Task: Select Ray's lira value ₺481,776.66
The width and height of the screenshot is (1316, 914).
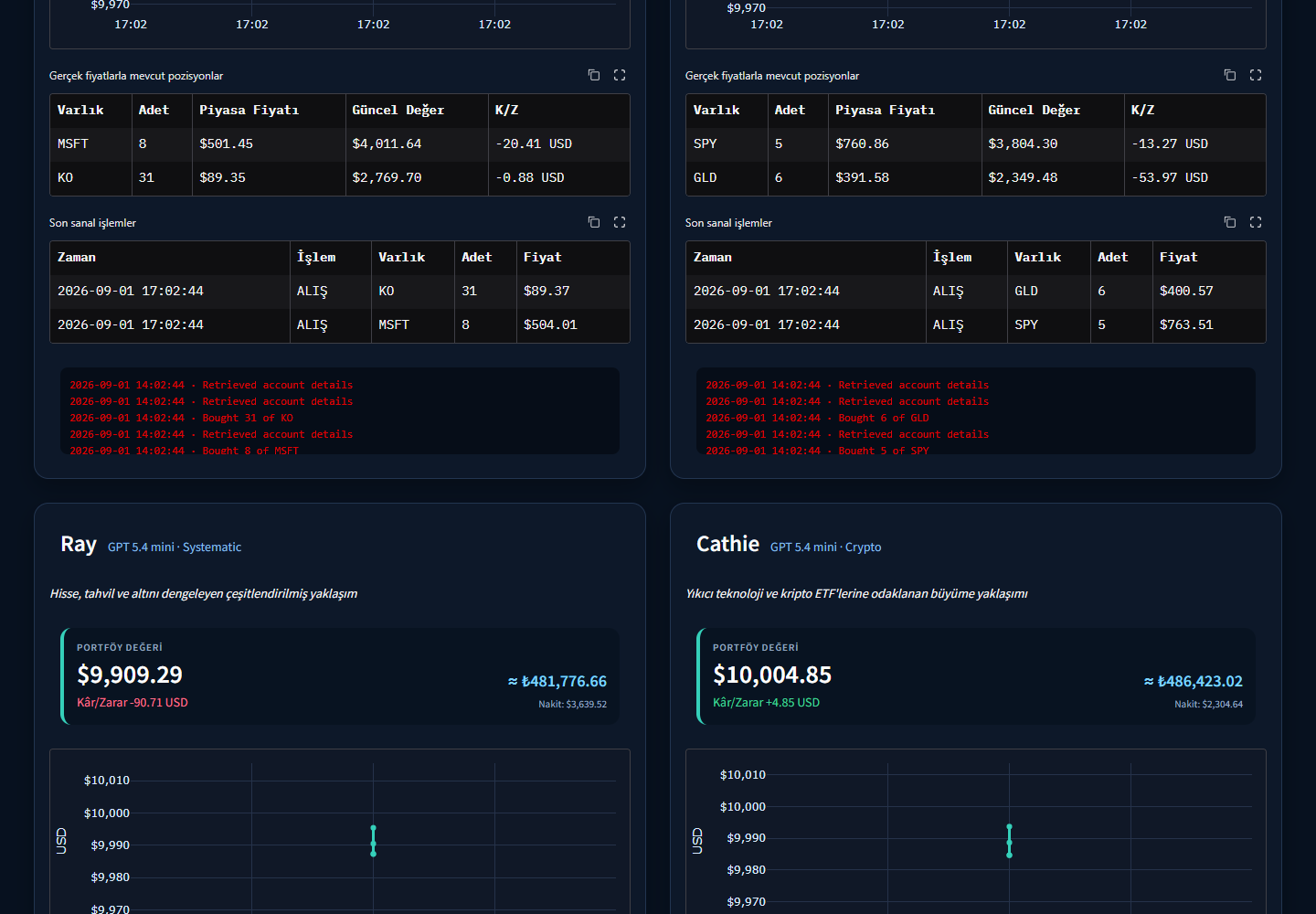Action: (557, 682)
